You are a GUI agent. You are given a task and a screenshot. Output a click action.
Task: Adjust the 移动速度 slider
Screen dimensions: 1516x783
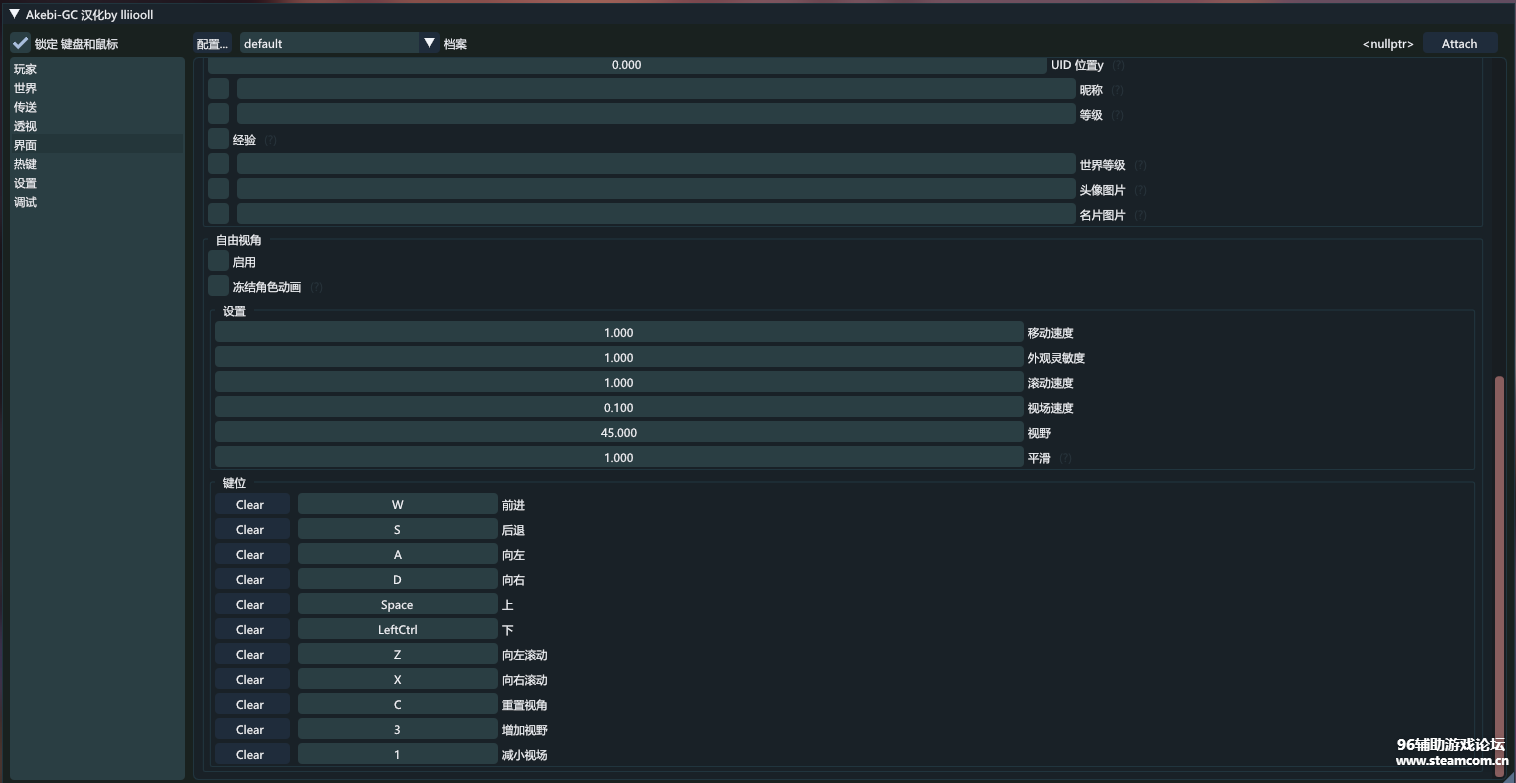coord(618,333)
